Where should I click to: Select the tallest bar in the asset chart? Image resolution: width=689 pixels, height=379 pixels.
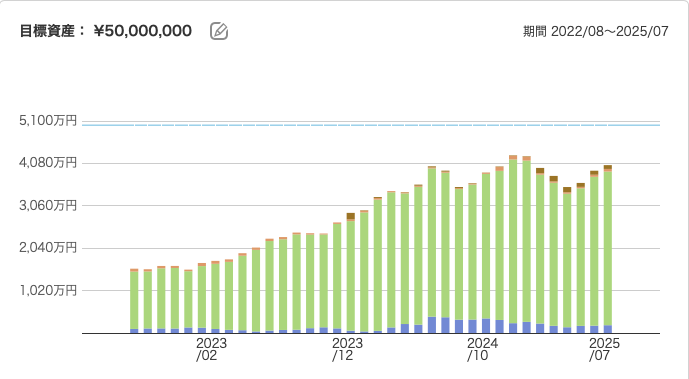[x=513, y=244]
